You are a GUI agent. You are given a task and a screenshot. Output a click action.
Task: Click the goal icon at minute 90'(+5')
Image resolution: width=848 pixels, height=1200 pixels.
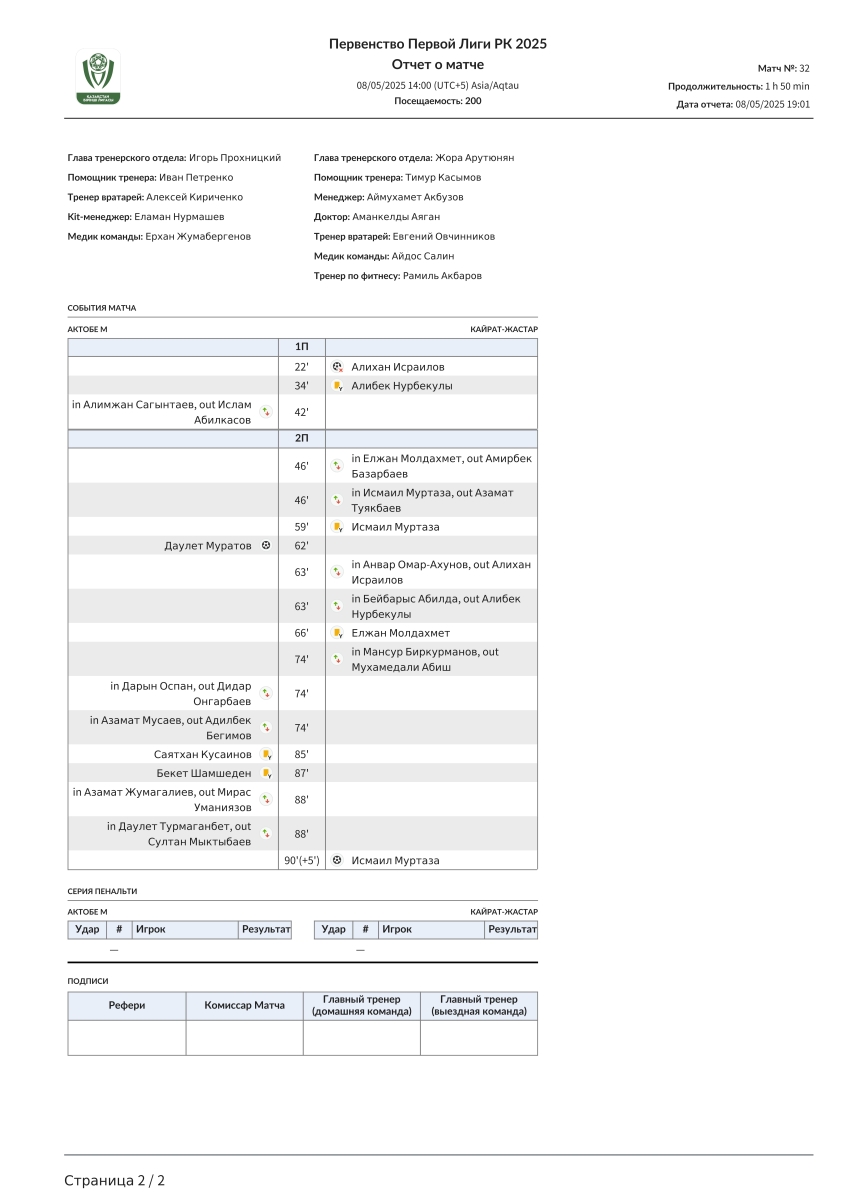pos(338,860)
